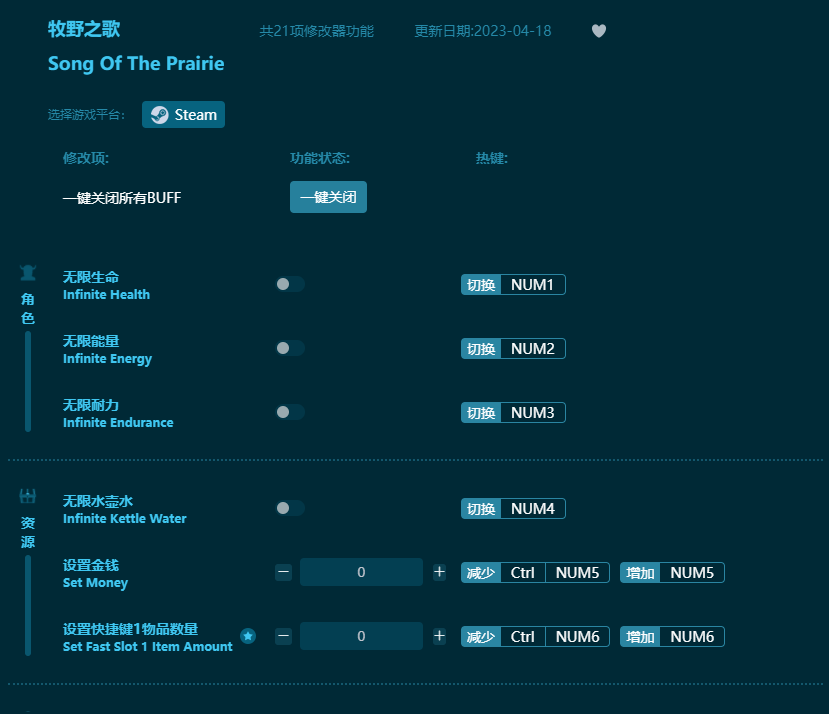Click the minus stepper for Slot 1 amount

coord(283,636)
